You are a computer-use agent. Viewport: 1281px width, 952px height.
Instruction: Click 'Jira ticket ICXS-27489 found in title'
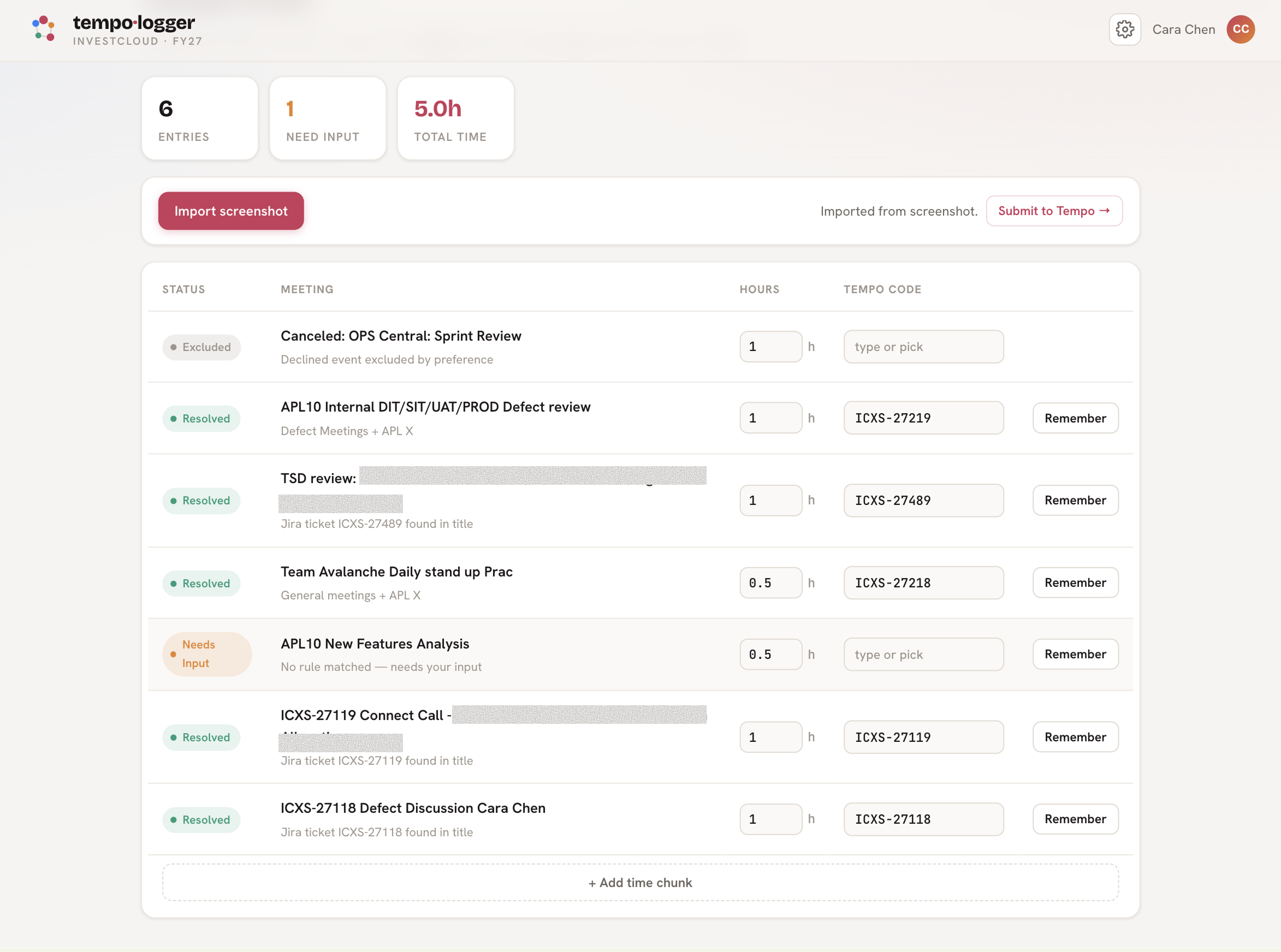pos(376,524)
